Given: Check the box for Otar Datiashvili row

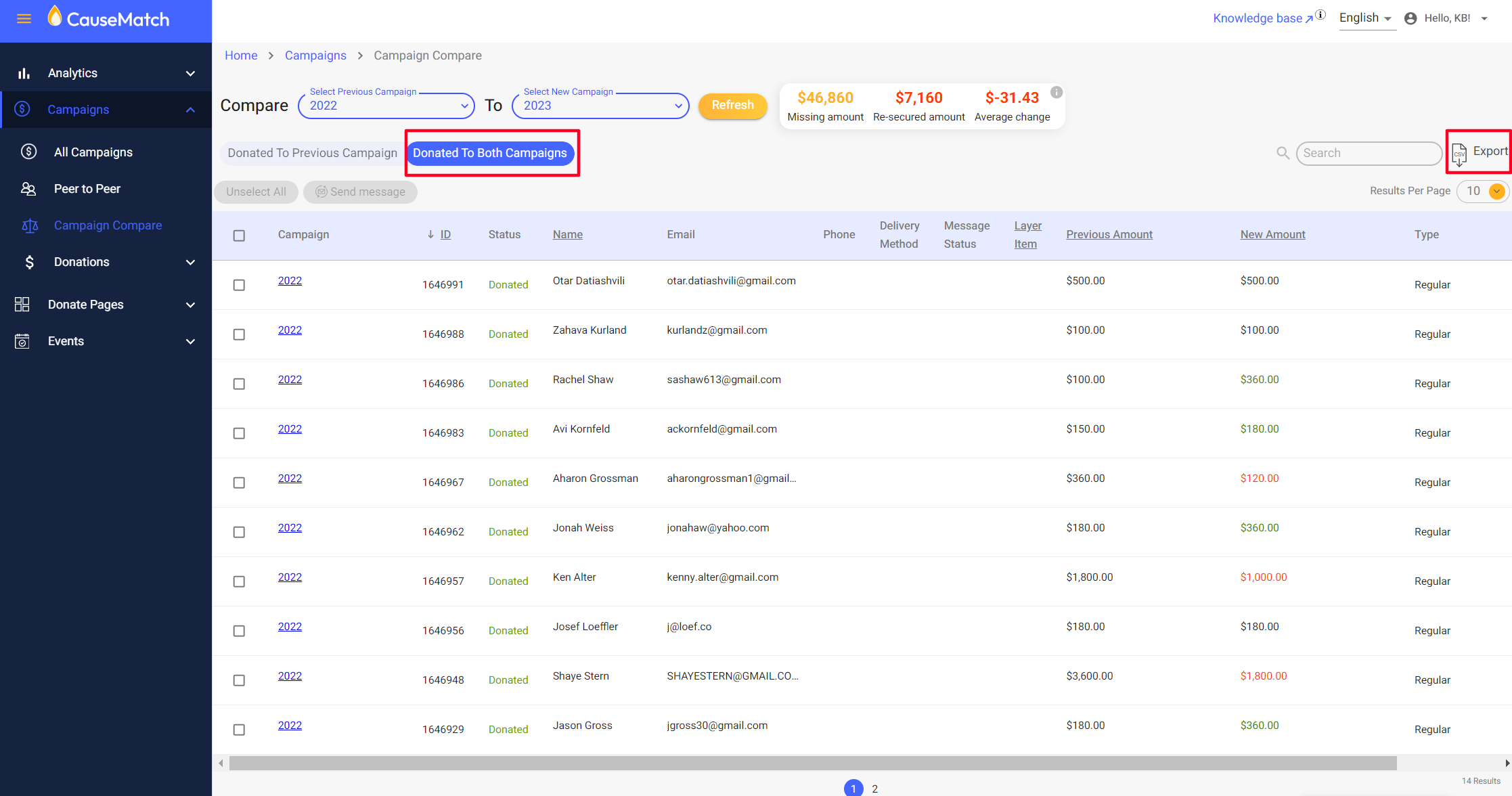Looking at the screenshot, I should pos(239,285).
